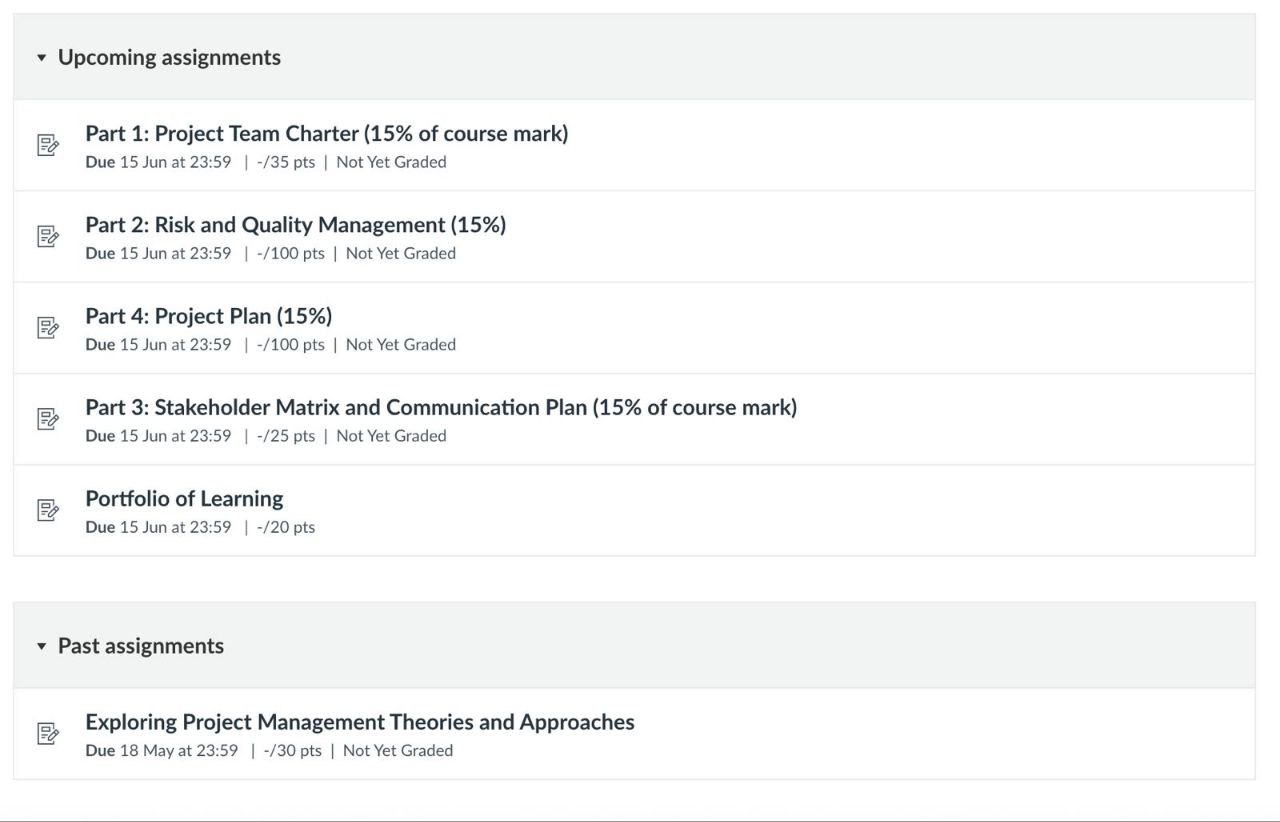Click assignment icon beside Exploring Project Management Theories
This screenshot has height=822, width=1280.
(x=47, y=734)
